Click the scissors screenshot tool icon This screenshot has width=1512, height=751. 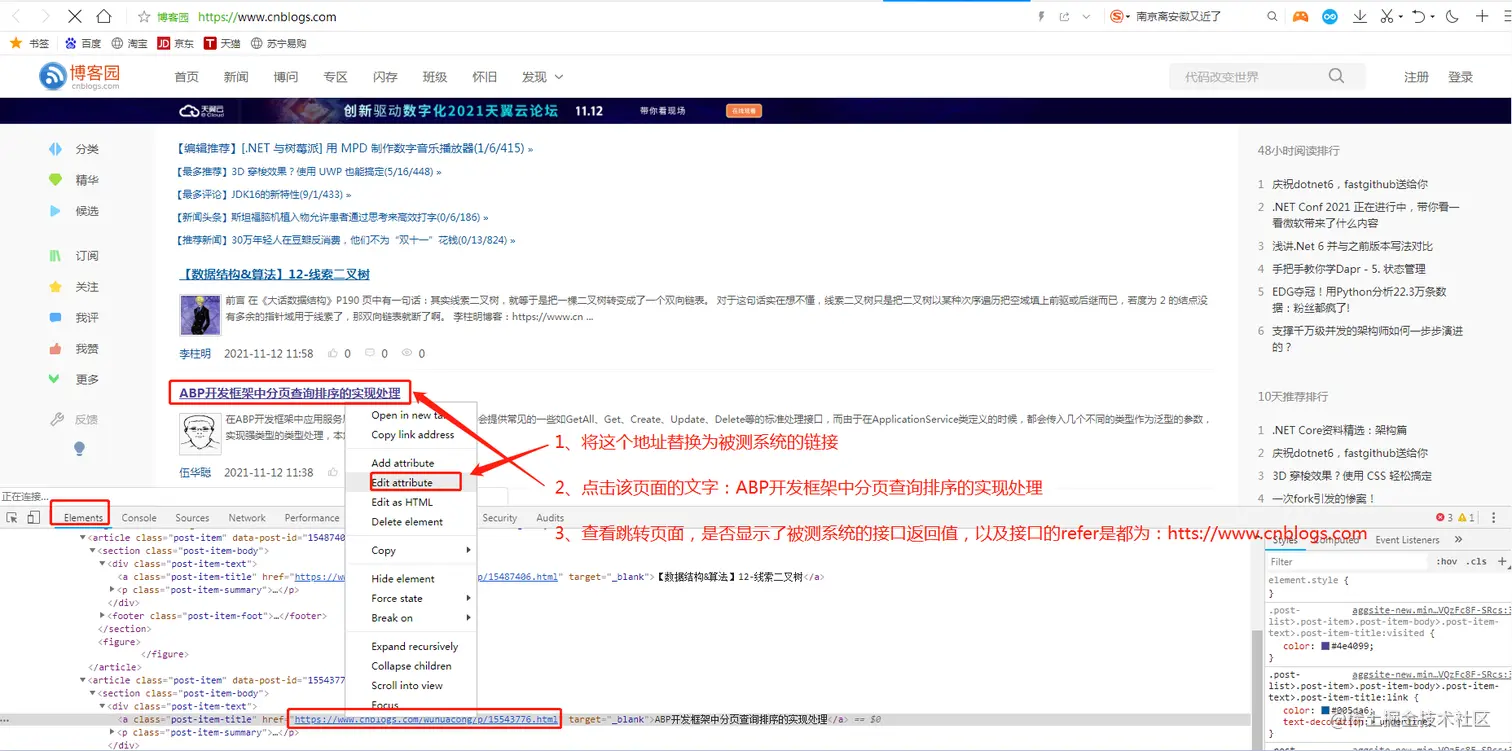(1386, 17)
